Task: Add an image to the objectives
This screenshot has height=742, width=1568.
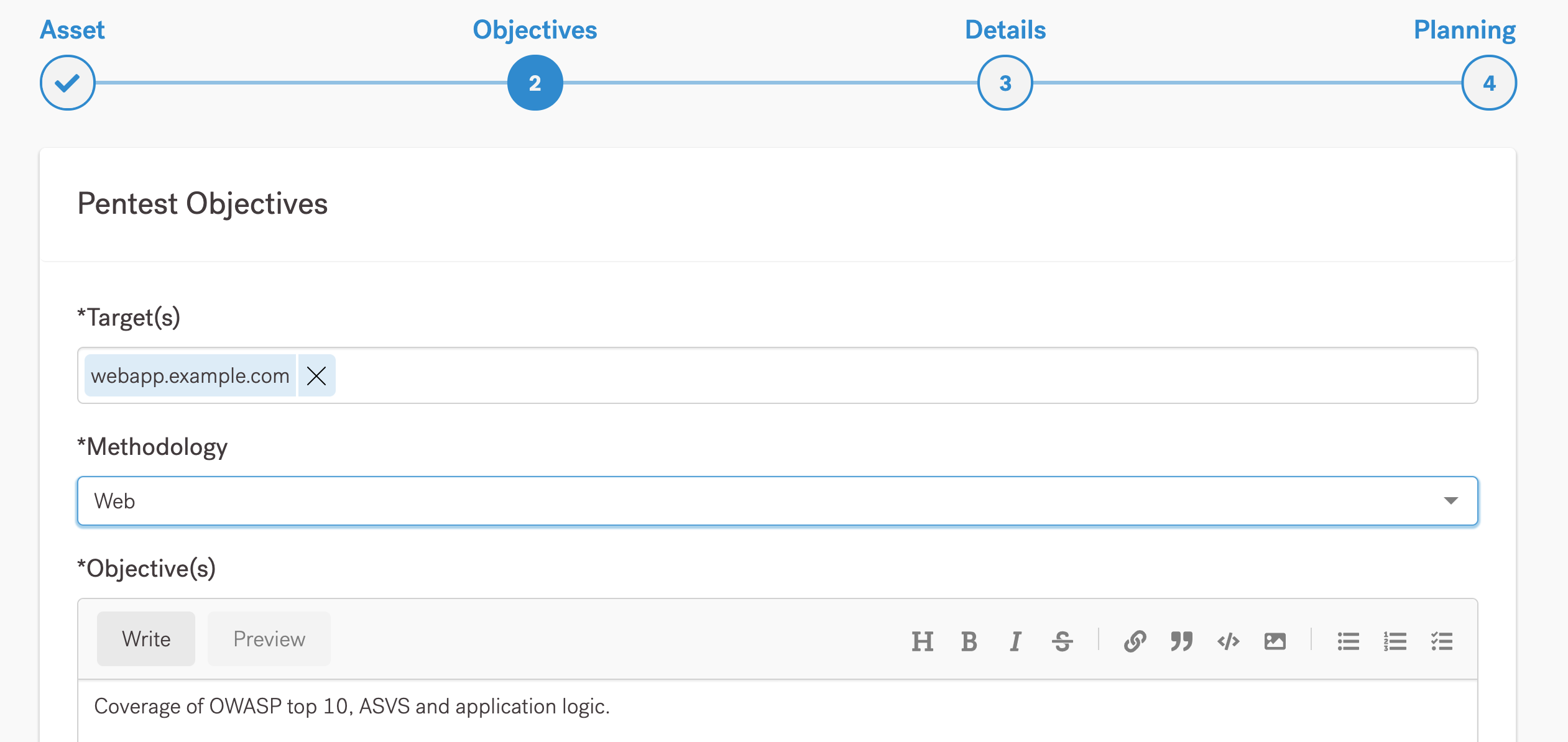Action: pos(1275,641)
